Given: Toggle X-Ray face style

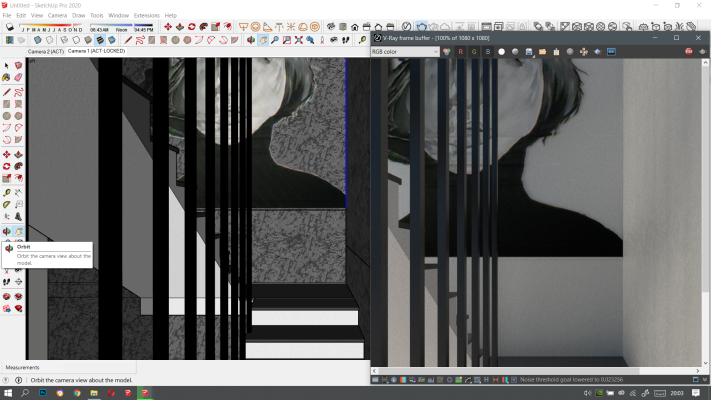Looking at the screenshot, I should [38, 40].
